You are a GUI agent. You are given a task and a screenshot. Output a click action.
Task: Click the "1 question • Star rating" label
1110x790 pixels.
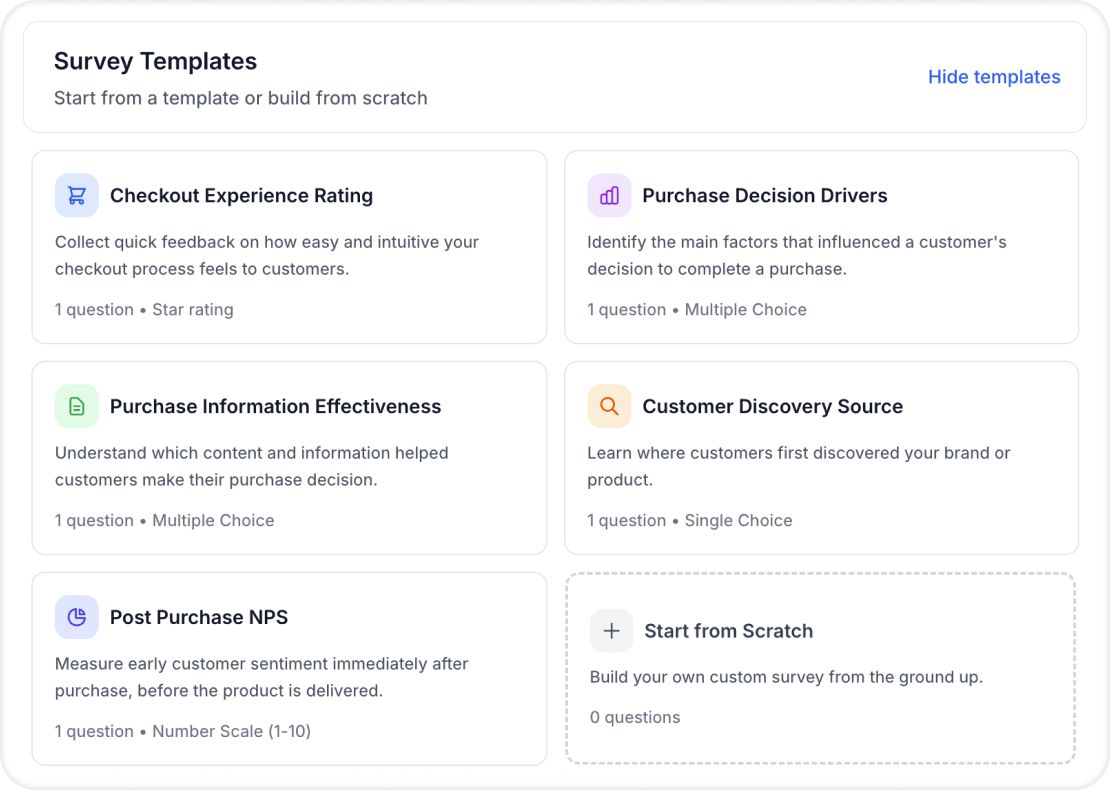pyautogui.click(x=144, y=310)
